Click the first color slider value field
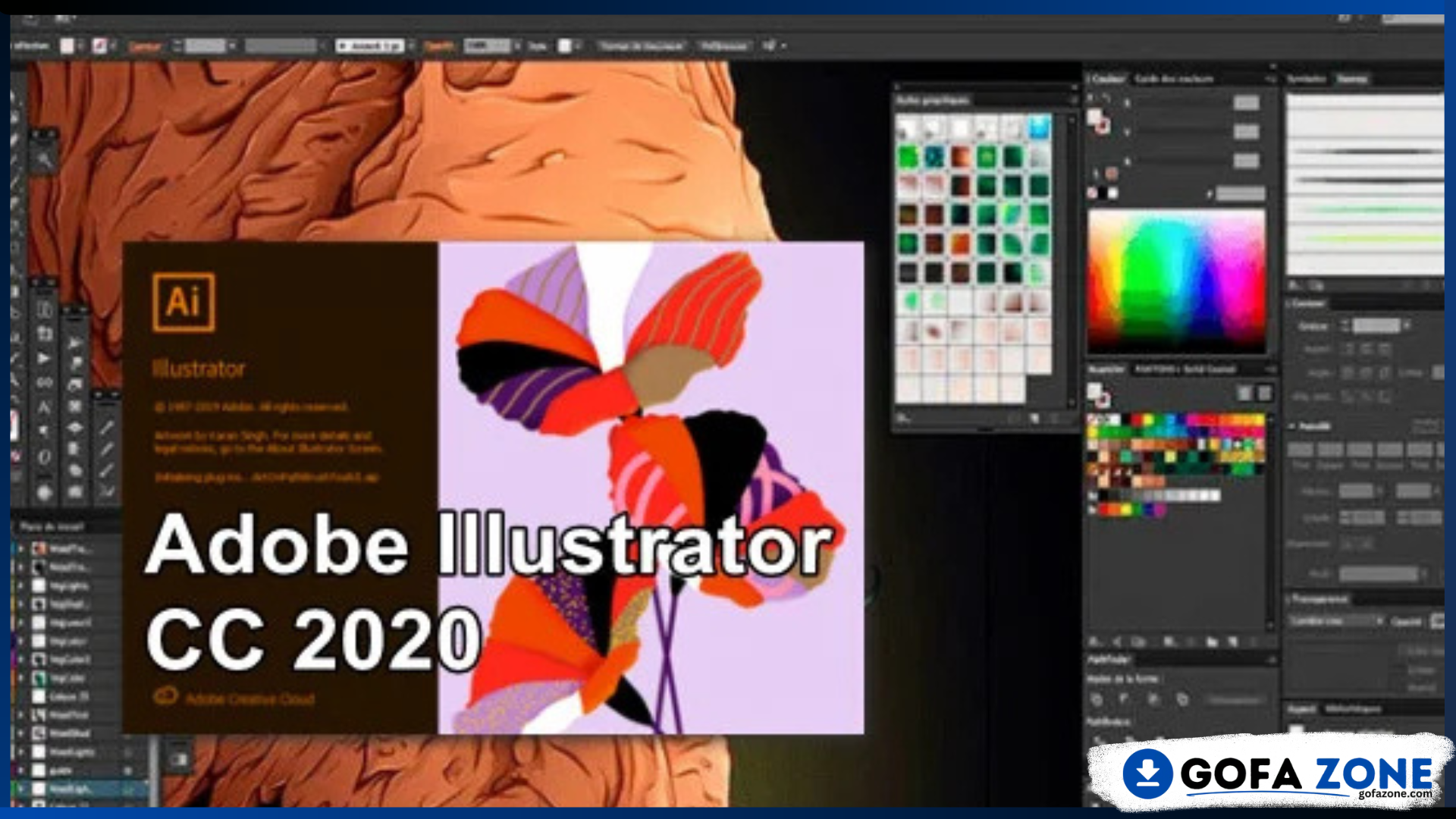The width and height of the screenshot is (1456, 819). (1246, 102)
